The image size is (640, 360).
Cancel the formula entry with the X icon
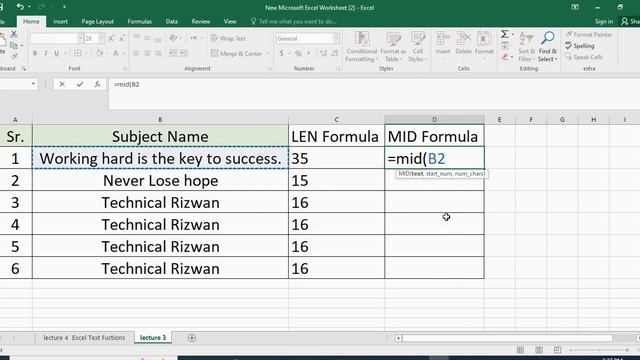tap(62, 84)
